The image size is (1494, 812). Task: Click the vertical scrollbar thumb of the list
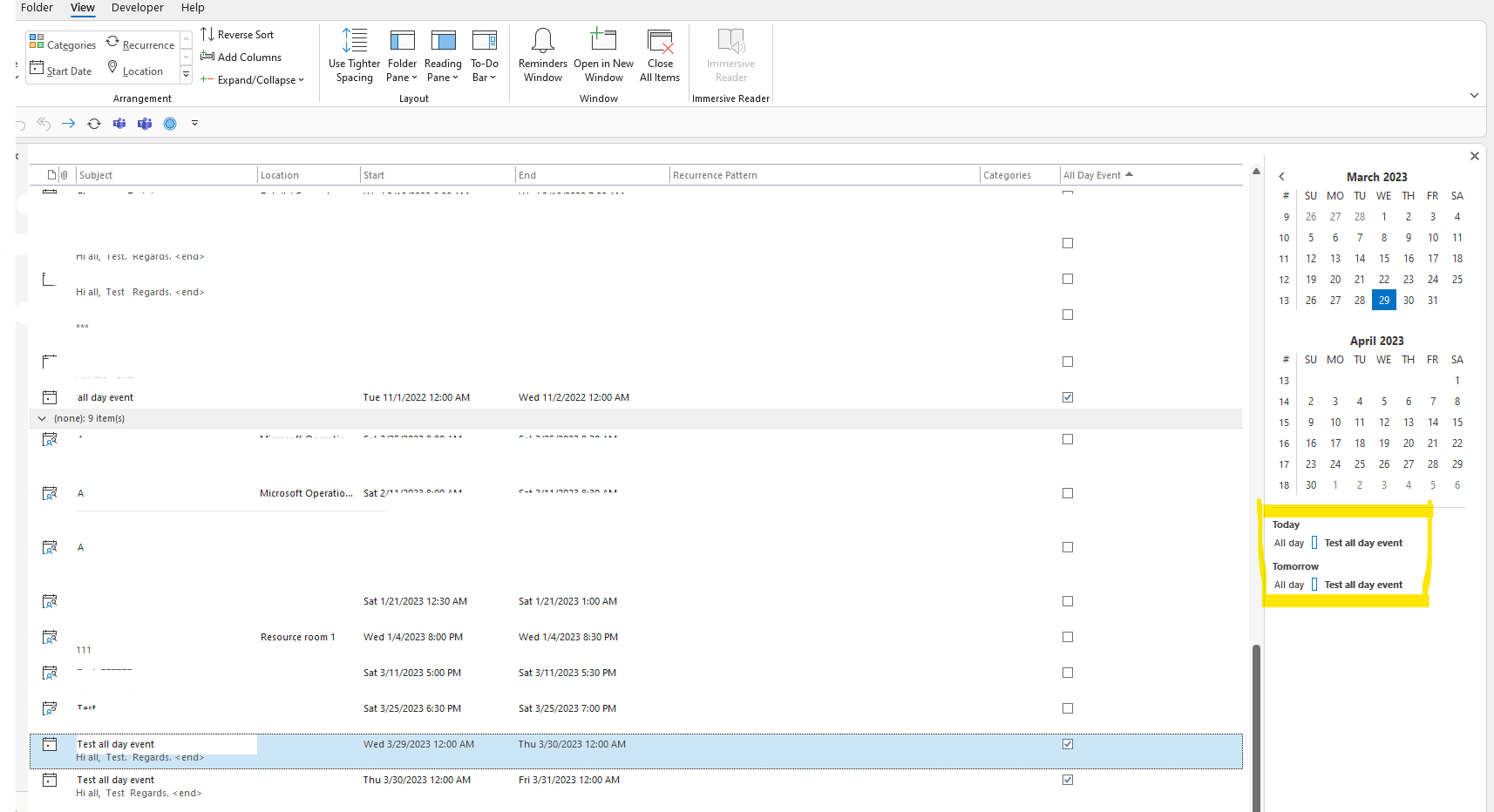tap(1256, 727)
